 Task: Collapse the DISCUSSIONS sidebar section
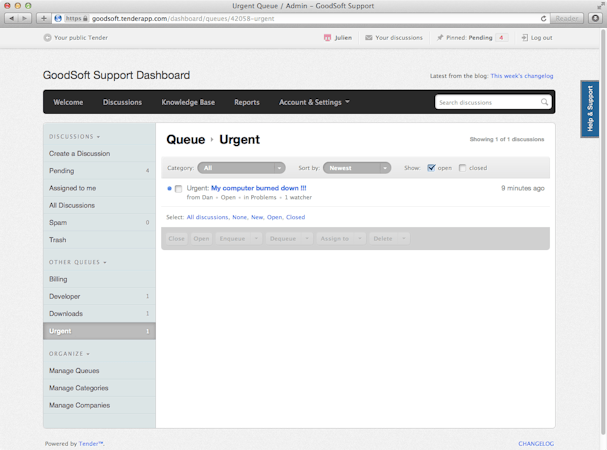74,137
